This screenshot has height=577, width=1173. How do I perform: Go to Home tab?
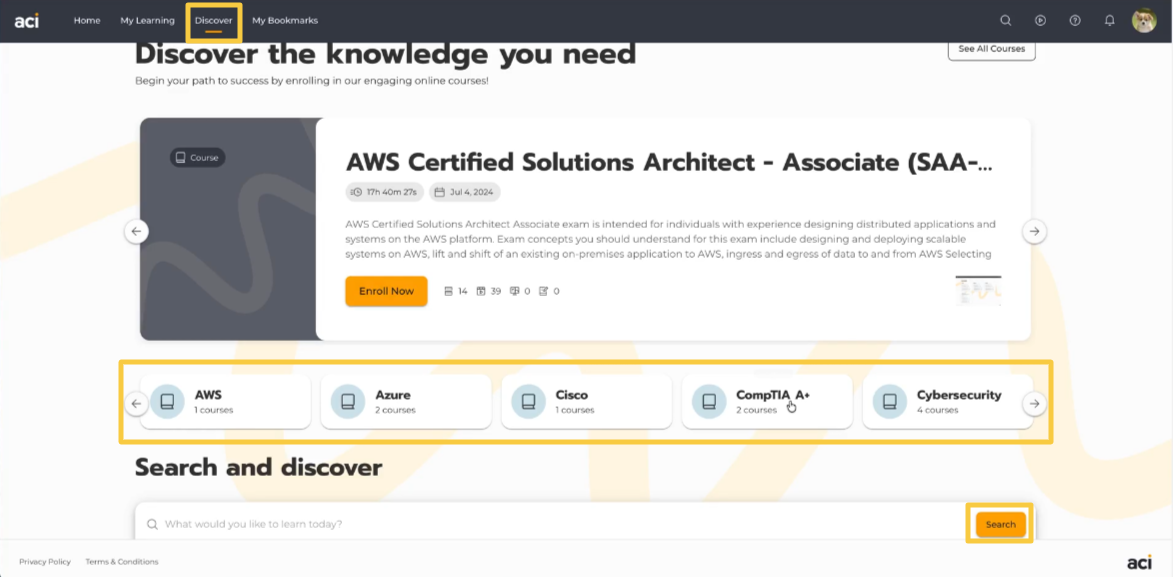coord(87,20)
